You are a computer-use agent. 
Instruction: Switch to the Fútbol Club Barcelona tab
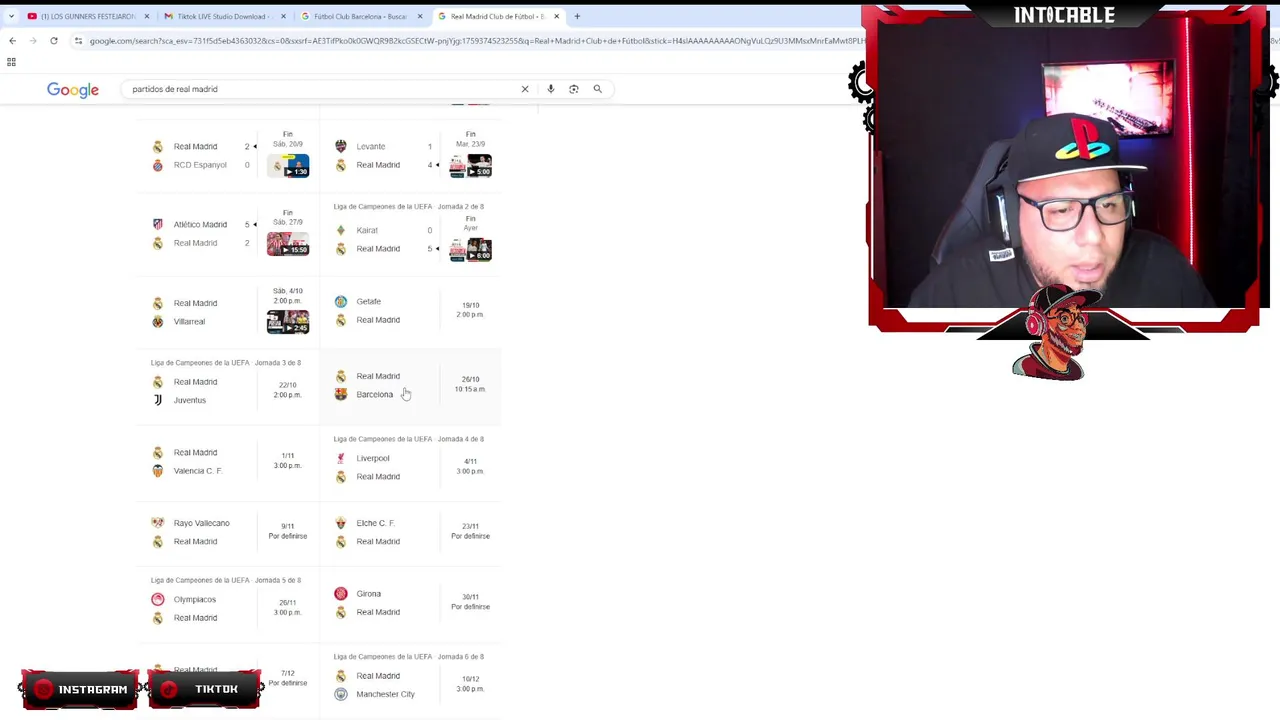[360, 16]
